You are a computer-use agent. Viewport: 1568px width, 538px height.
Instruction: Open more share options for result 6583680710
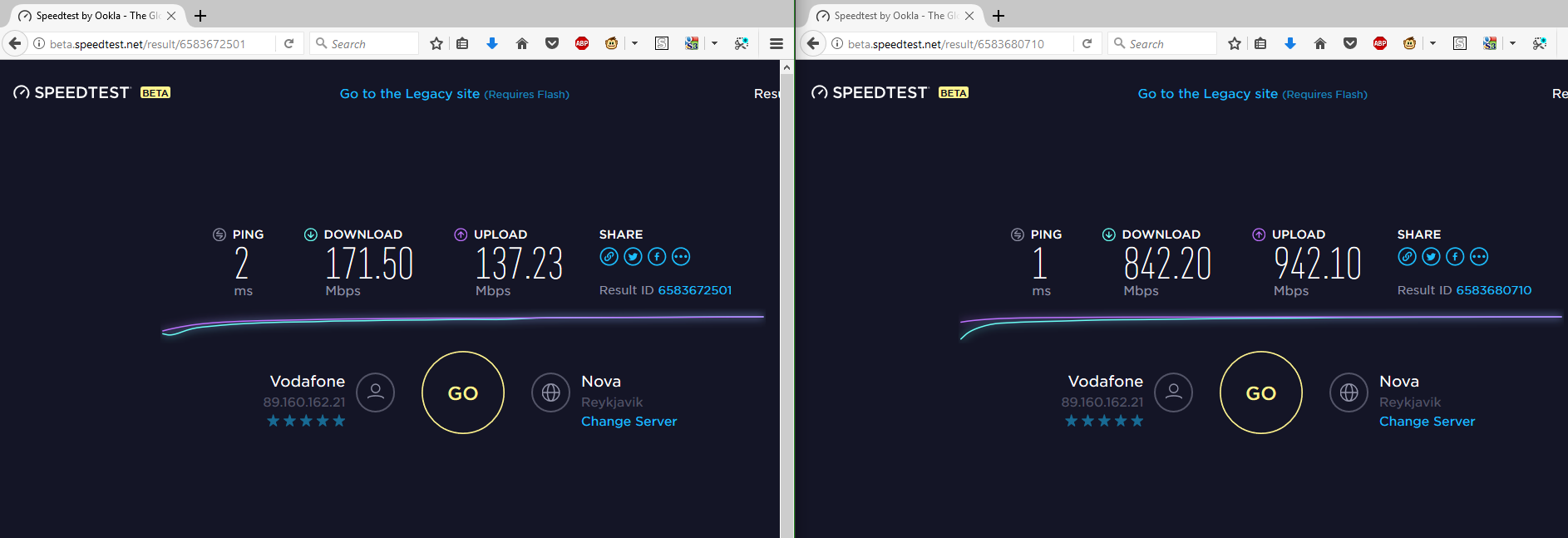click(x=1479, y=257)
